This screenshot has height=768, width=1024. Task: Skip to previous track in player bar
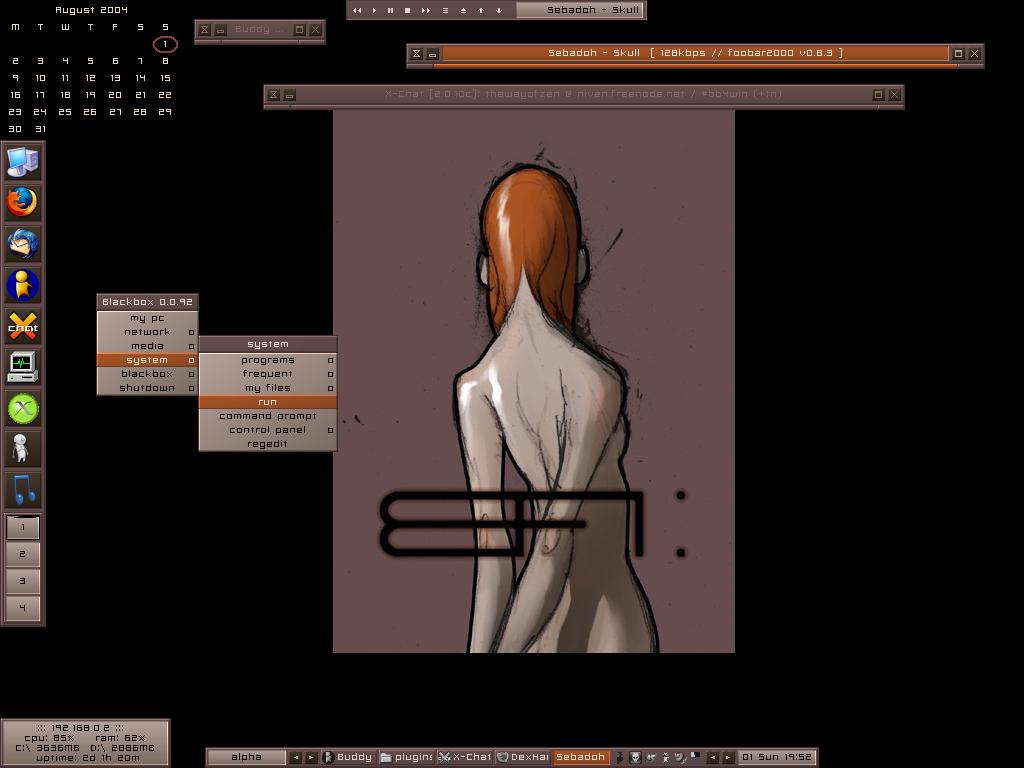coord(357,10)
